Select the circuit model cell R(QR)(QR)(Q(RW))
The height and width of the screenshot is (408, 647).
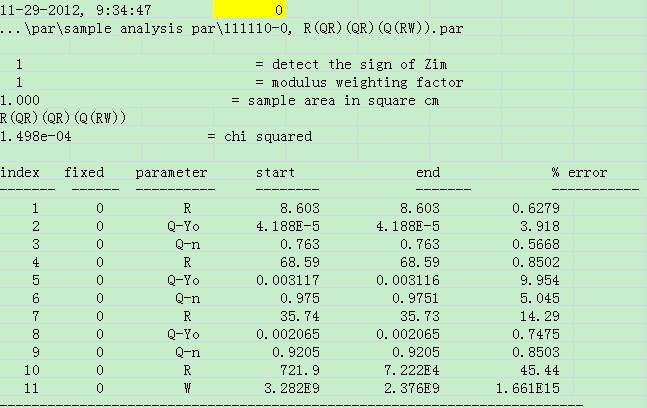coord(63,118)
